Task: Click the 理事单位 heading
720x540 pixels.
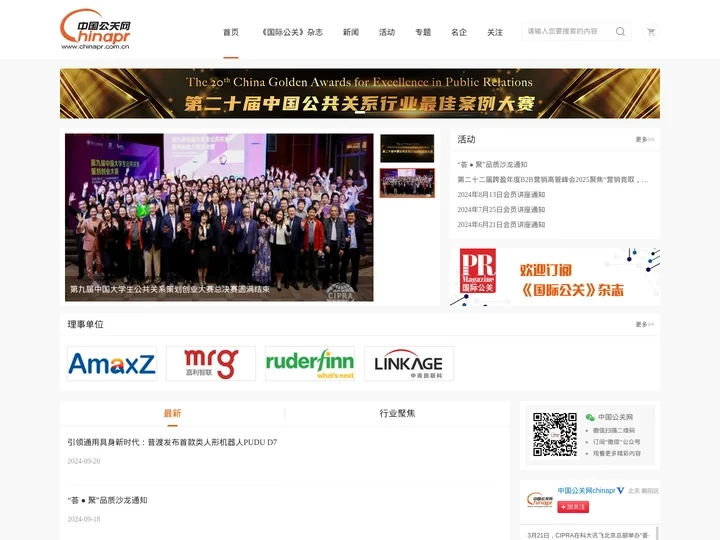Action: 85,325
